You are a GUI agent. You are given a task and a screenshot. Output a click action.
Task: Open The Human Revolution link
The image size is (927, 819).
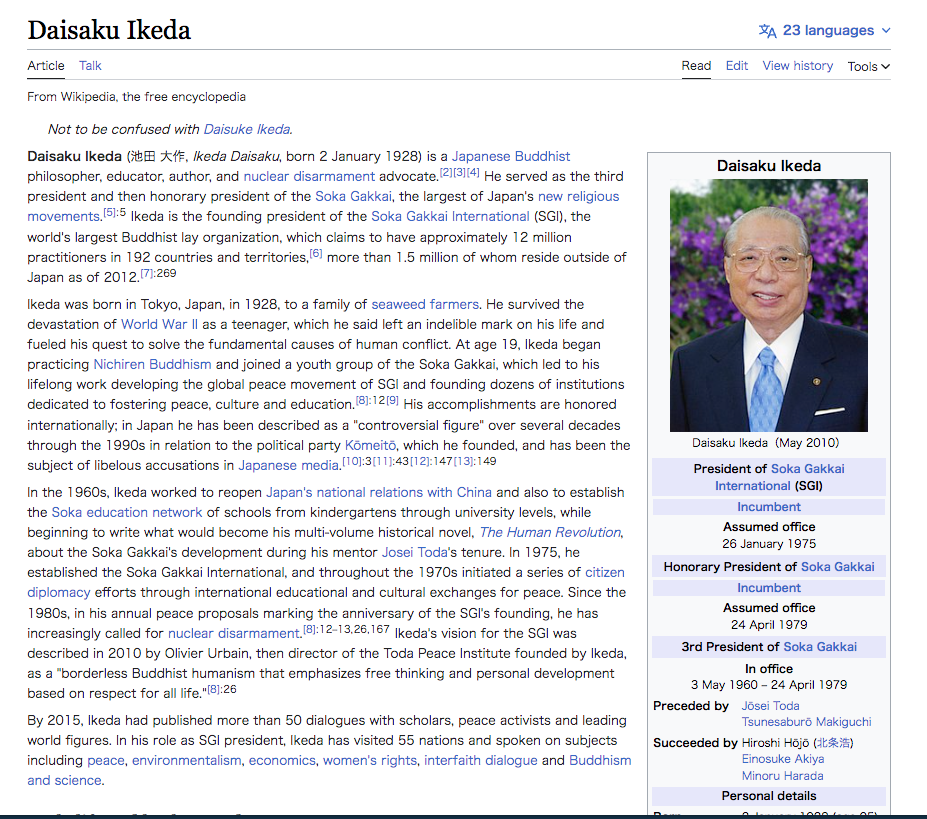[550, 533]
